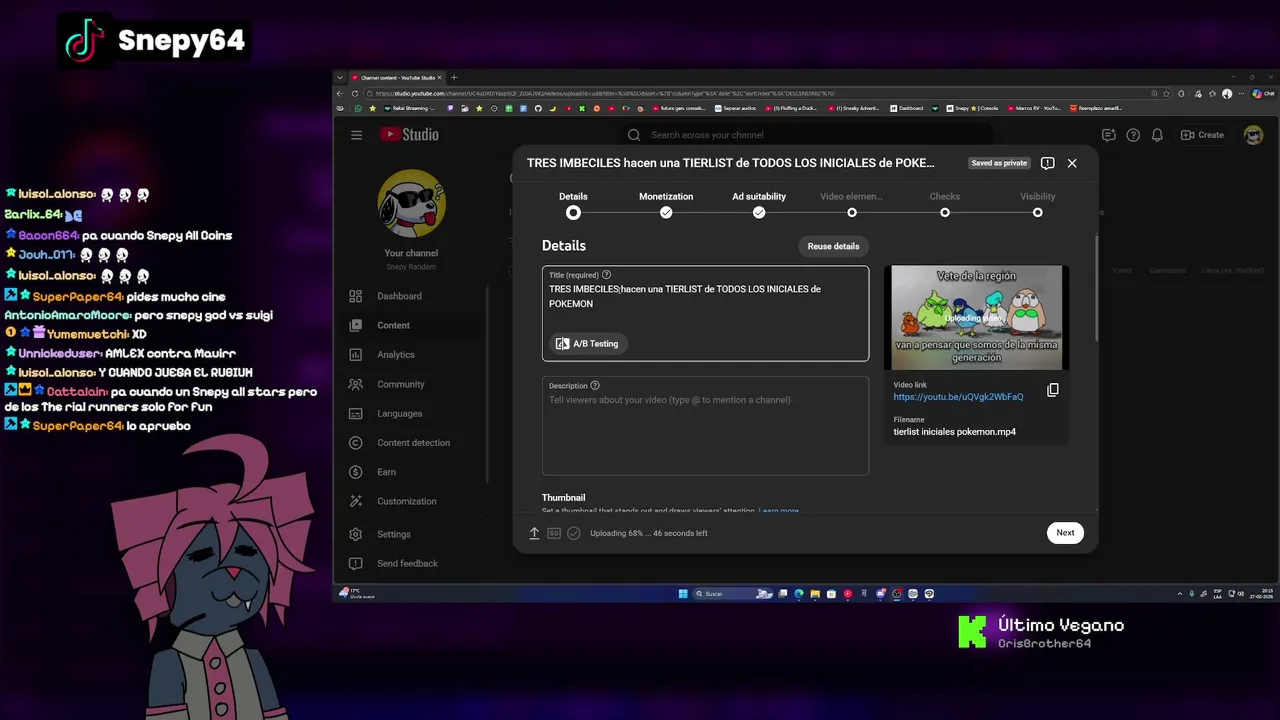The height and width of the screenshot is (720, 1280).
Task: Click the checks complete checkmark status icon
Action: [x=573, y=533]
